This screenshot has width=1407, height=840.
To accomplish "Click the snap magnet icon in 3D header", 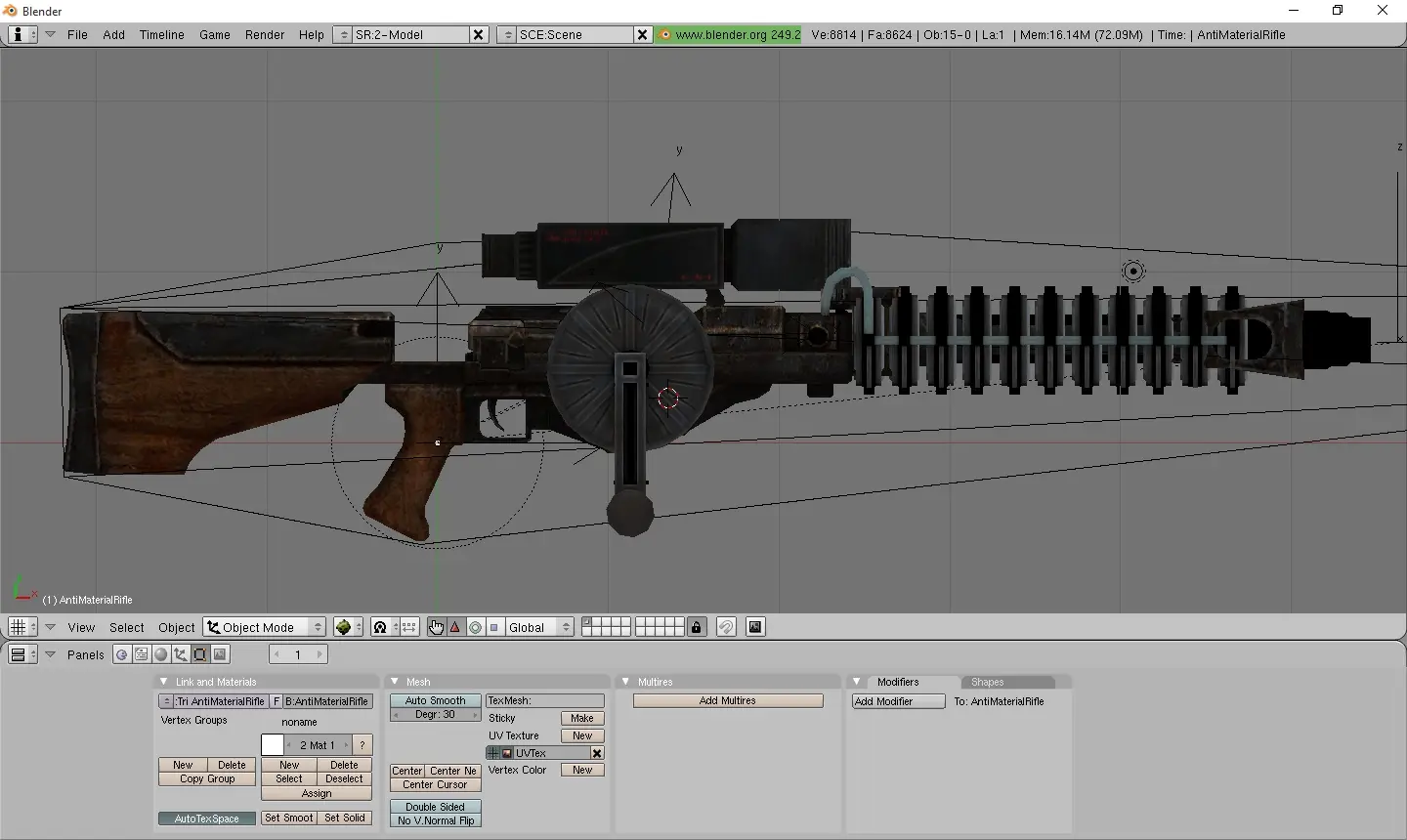I will (x=726, y=627).
